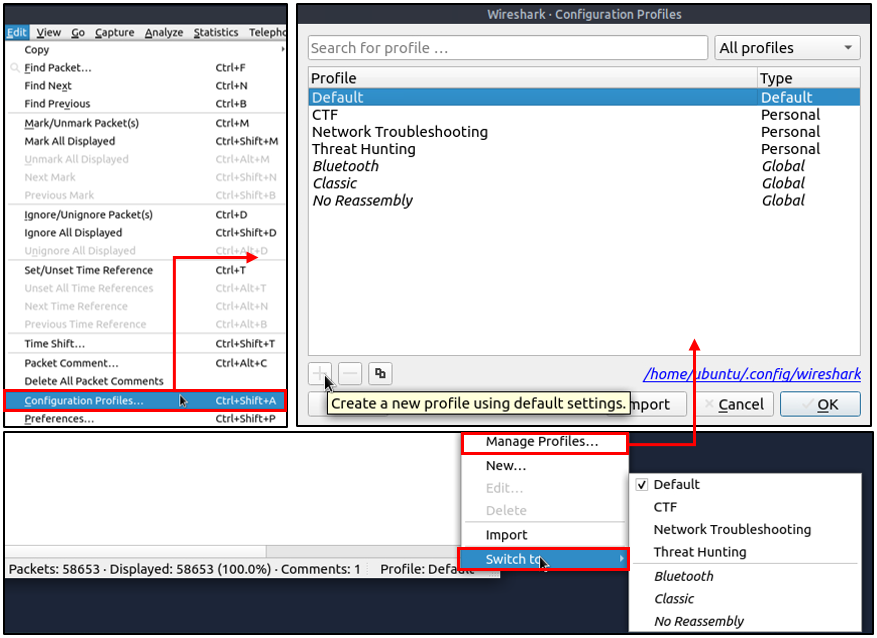Select Threat Hunting row in profile list
The image size is (877, 638).
584,149
